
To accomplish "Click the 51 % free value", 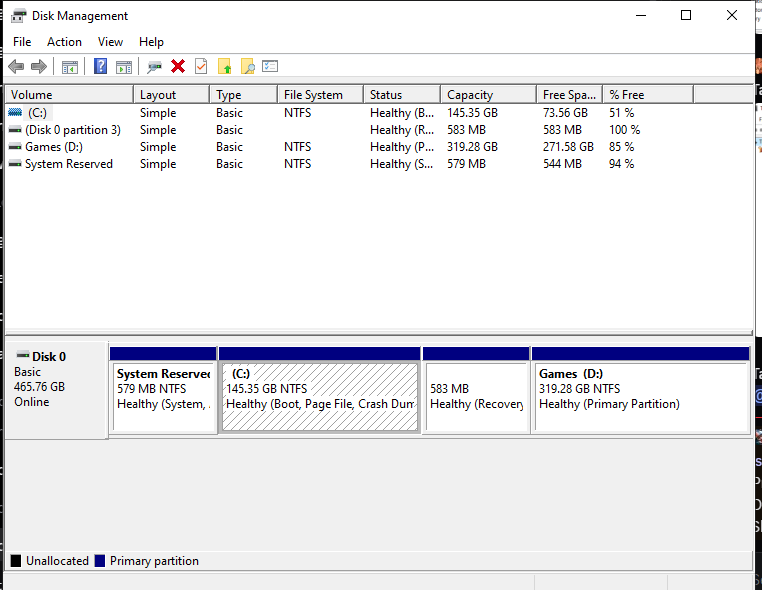I will tap(622, 113).
